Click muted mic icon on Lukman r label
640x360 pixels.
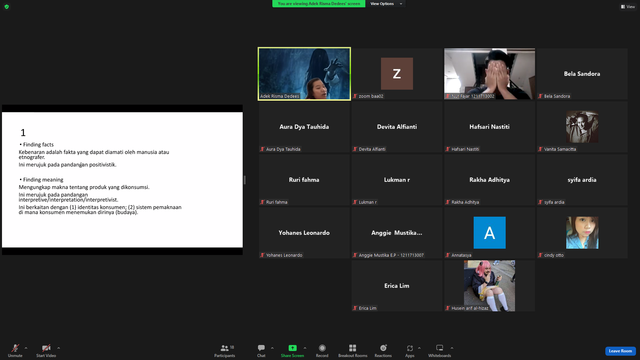(x=355, y=202)
